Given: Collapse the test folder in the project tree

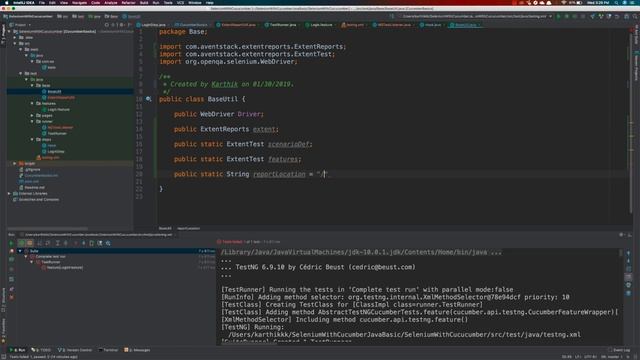Looking at the screenshot, I should (21, 73).
